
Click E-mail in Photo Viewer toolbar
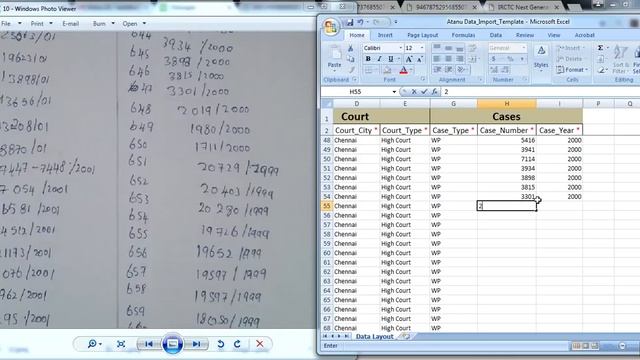[71, 24]
